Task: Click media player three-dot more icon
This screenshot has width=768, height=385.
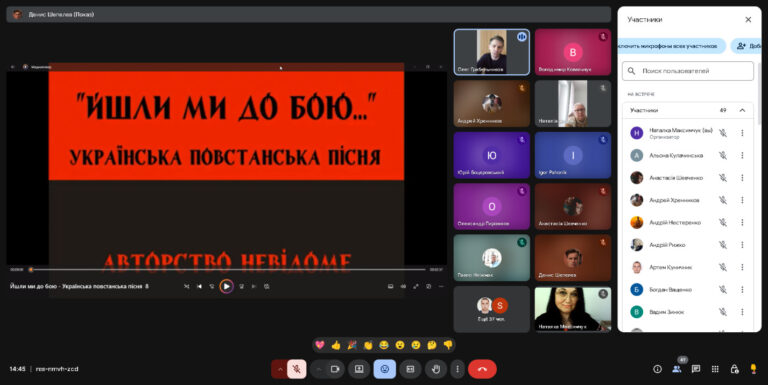Action: click(x=441, y=287)
